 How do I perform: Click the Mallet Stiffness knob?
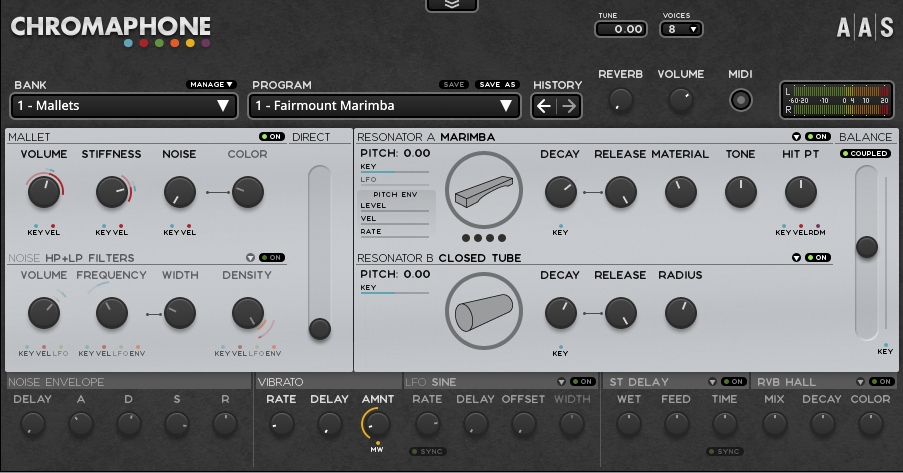[x=112, y=192]
